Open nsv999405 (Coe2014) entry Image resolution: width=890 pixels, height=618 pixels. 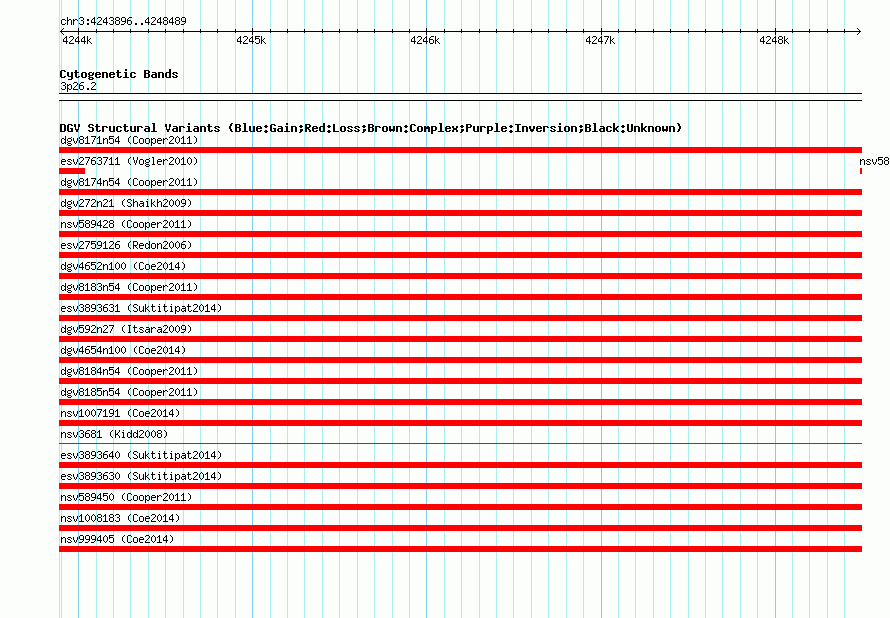coord(117,539)
